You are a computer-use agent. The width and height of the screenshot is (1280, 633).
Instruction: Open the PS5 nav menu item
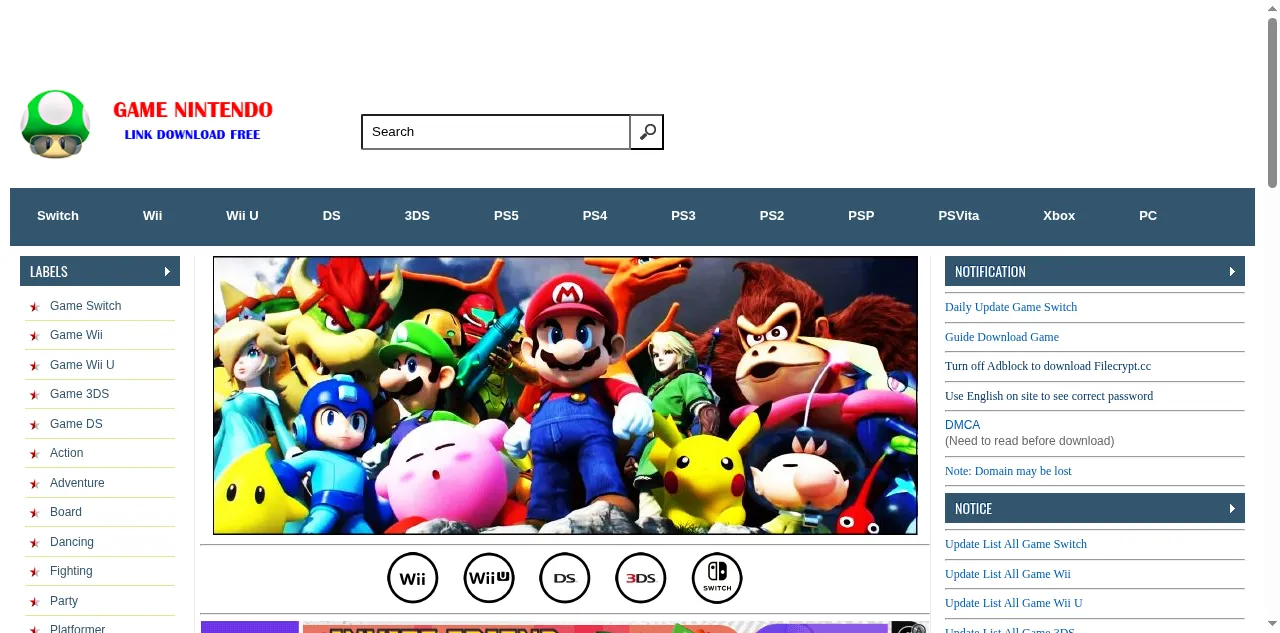(506, 216)
